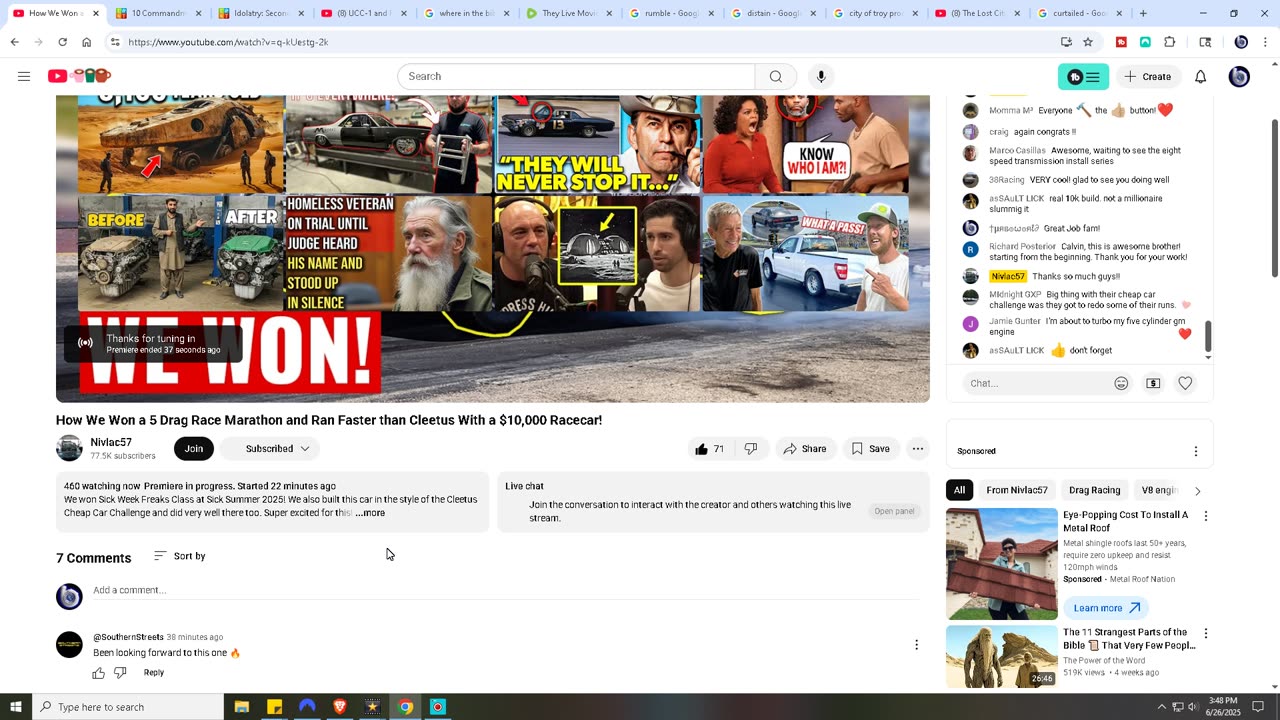The height and width of the screenshot is (720, 1280).
Task: Like the video with thumbs up
Action: coord(709,449)
